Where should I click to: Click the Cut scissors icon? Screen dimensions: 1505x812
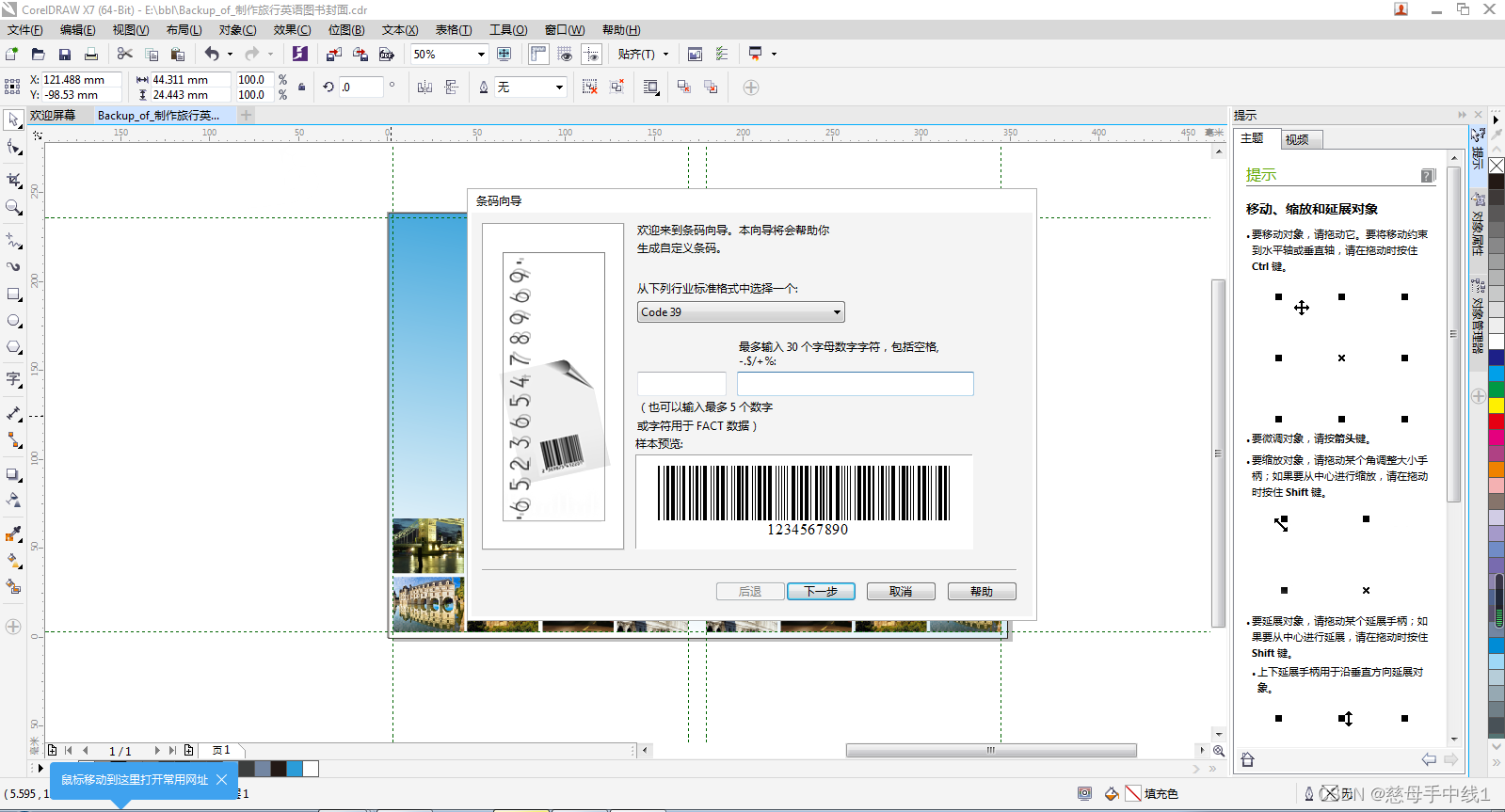tap(125, 55)
